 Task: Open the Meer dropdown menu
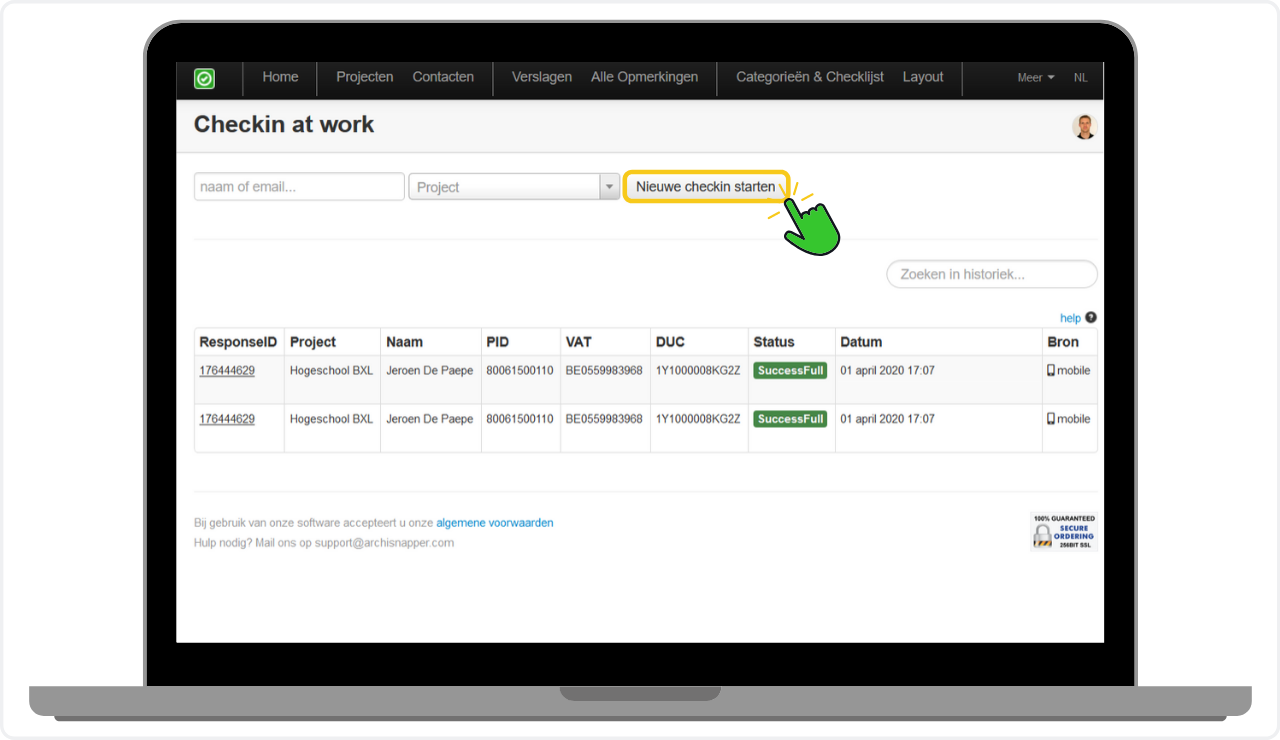pyautogui.click(x=1035, y=78)
